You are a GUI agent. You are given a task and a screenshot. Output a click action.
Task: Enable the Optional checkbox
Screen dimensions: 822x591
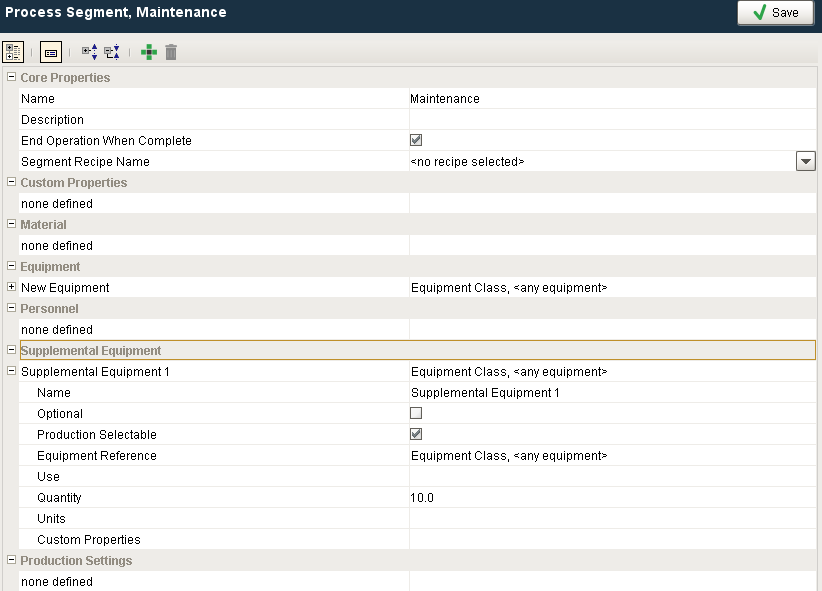416,413
